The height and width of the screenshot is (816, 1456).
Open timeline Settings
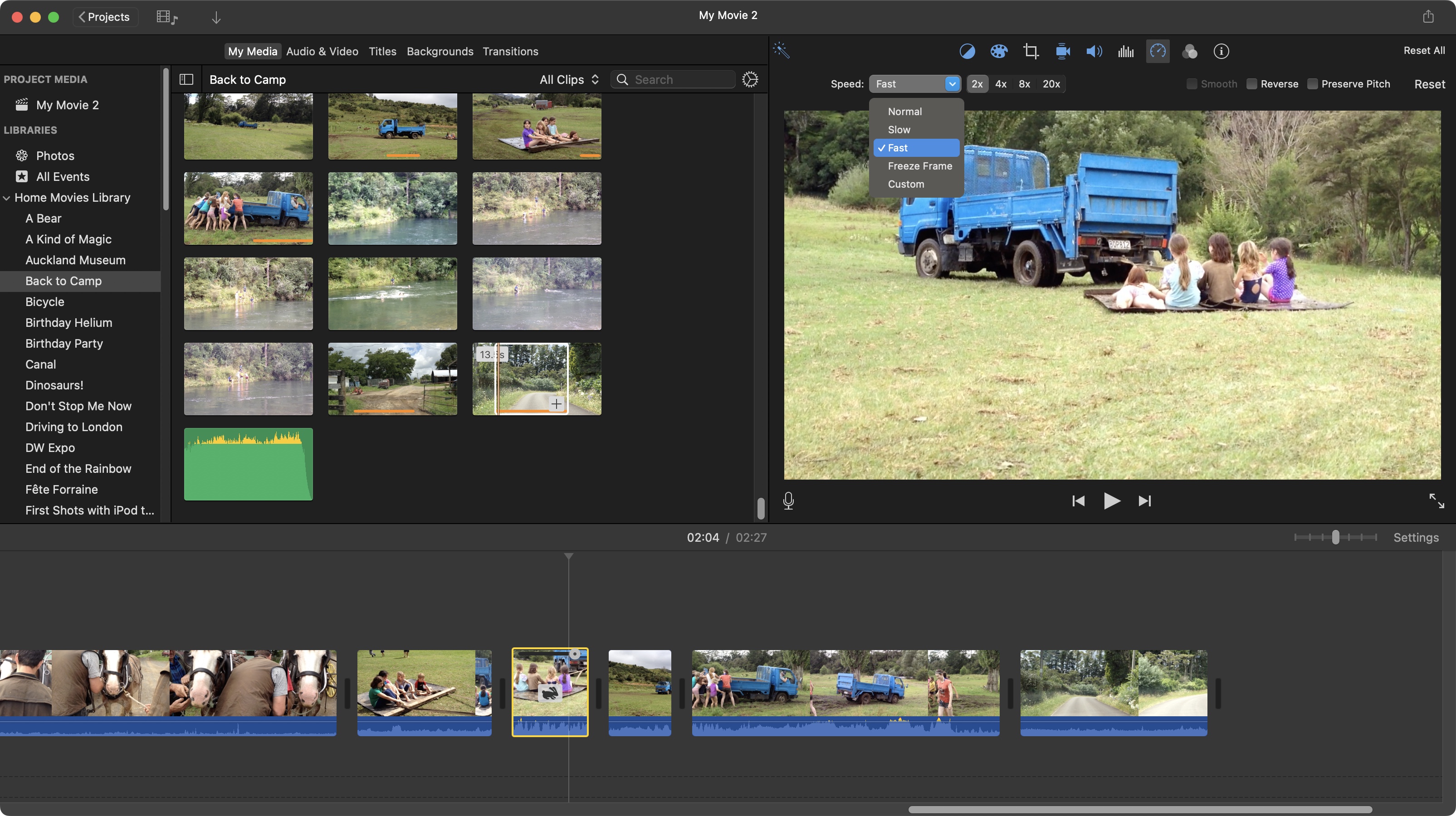[x=1416, y=537]
